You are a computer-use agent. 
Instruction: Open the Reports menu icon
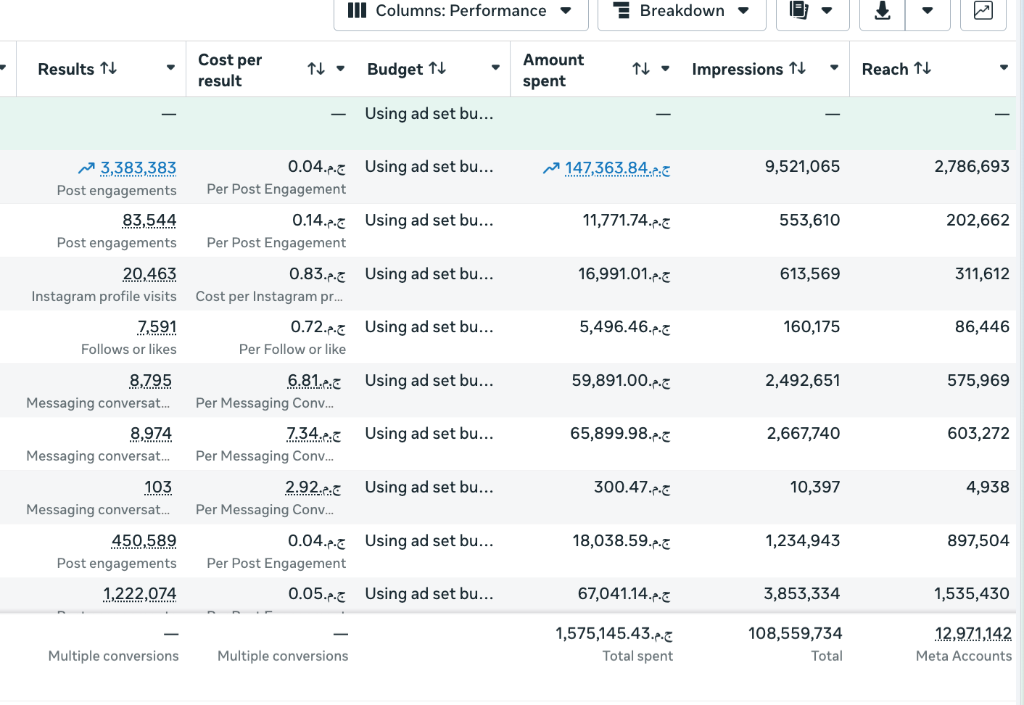coord(799,10)
